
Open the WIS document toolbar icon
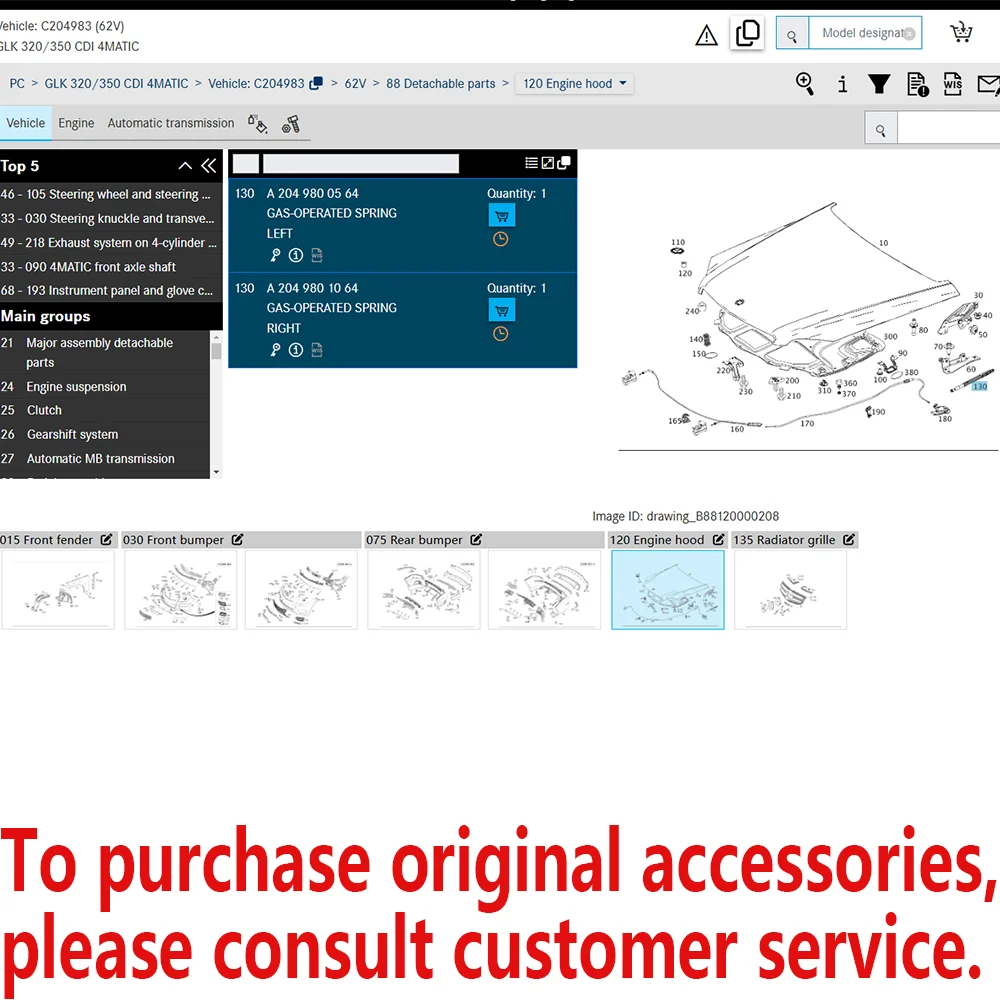(x=952, y=84)
